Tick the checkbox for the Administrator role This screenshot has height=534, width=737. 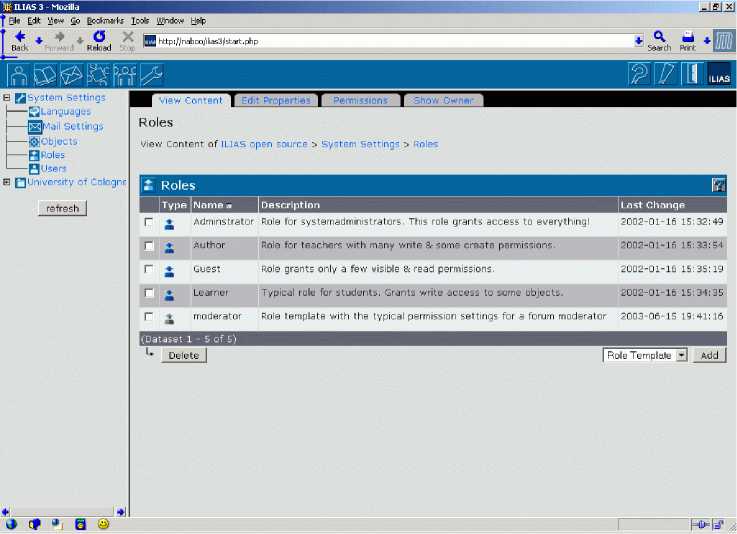click(149, 222)
